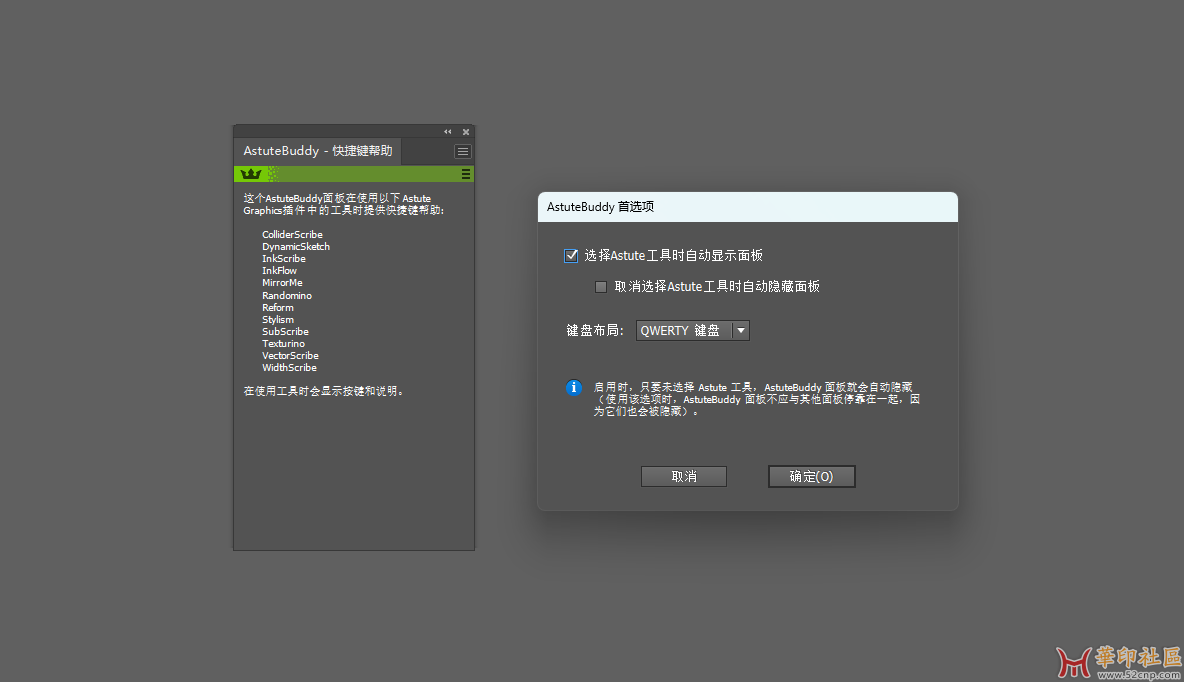Enable 取消选择Astute工具时自动隐藏面板 checkbox

pyautogui.click(x=601, y=287)
